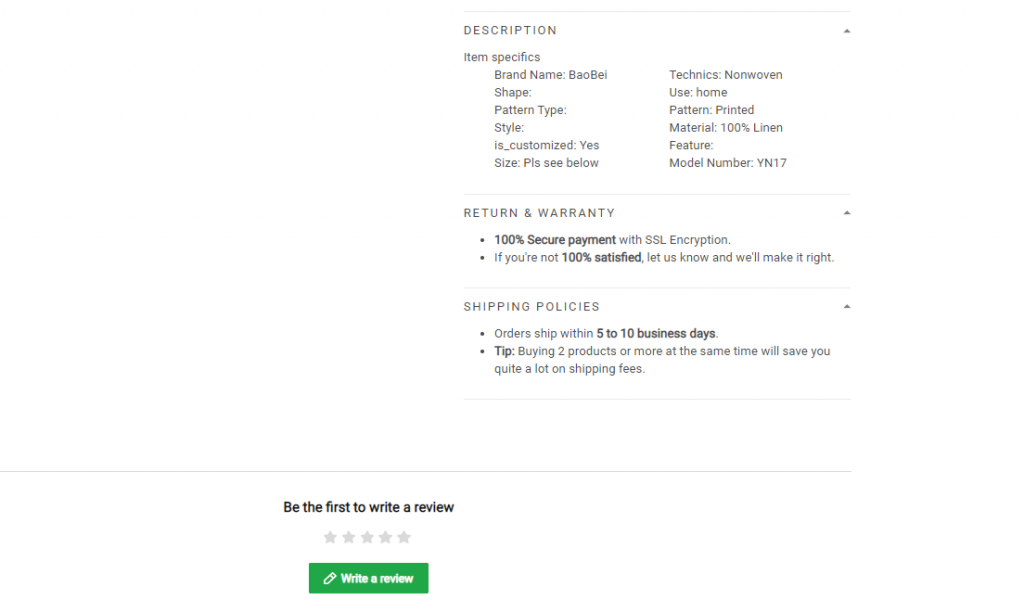
Task: Click the Material: 100% Linen text
Action: [726, 127]
